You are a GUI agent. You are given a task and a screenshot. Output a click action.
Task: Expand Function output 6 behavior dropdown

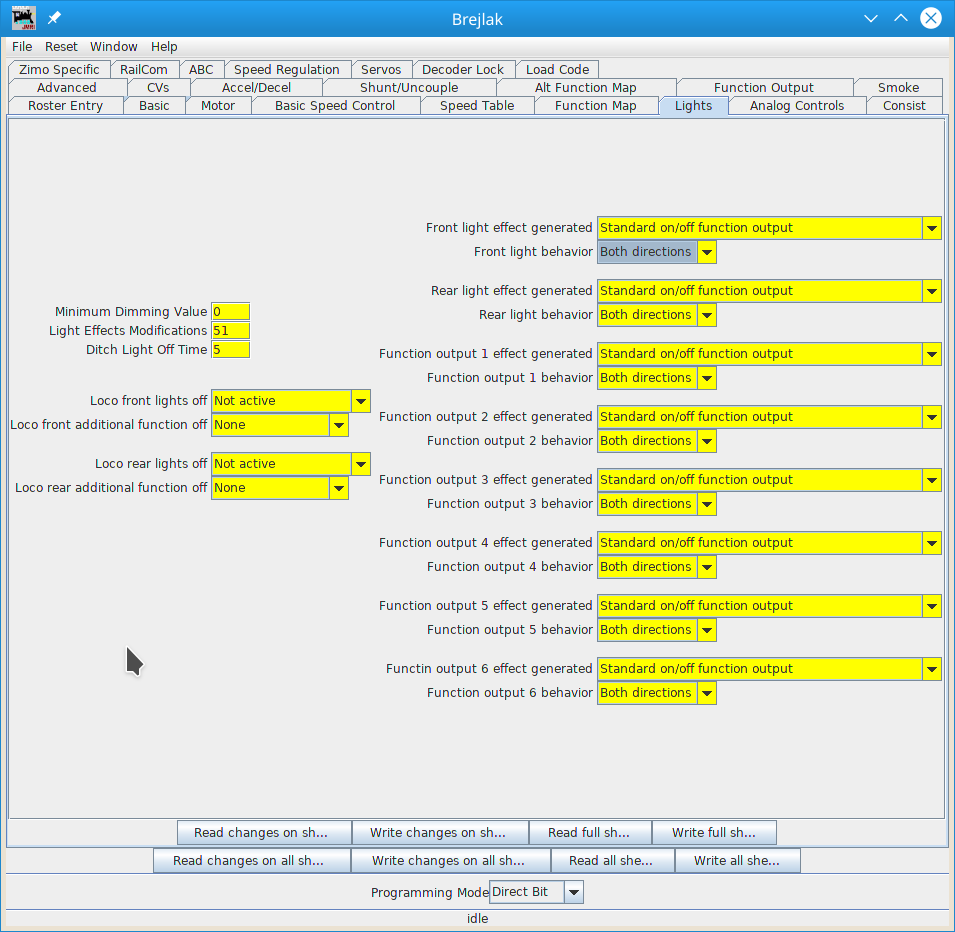(x=656, y=693)
